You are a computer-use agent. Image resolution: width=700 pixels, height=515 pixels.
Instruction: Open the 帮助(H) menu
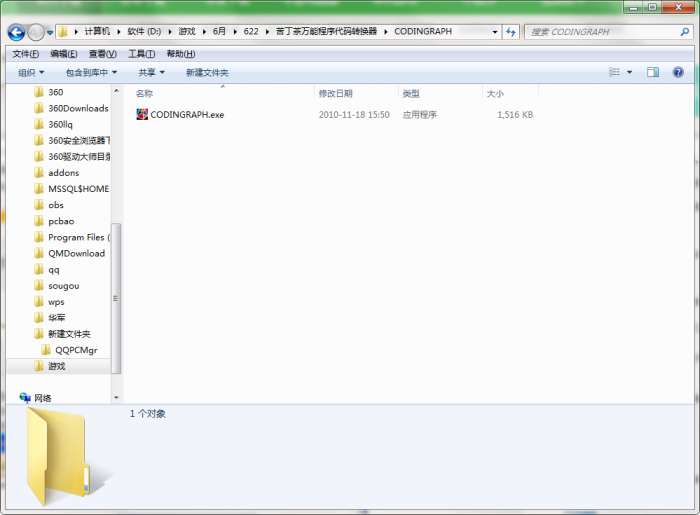point(181,54)
